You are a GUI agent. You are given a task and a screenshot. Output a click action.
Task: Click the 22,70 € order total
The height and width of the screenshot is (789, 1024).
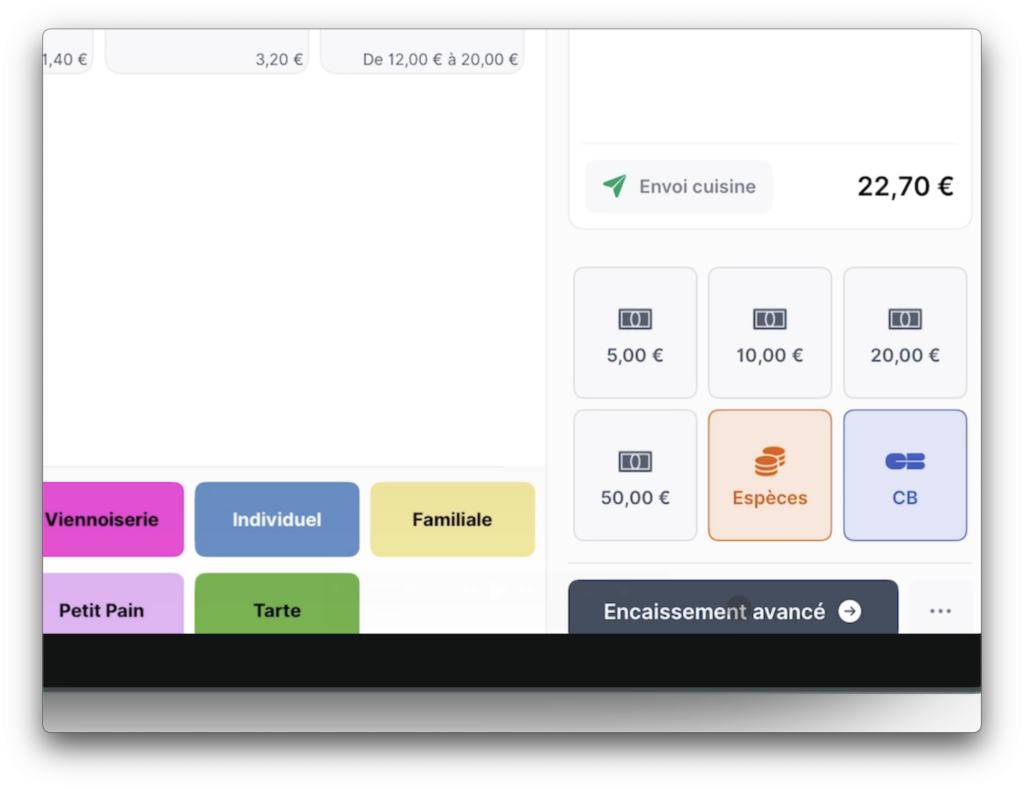[x=904, y=186]
